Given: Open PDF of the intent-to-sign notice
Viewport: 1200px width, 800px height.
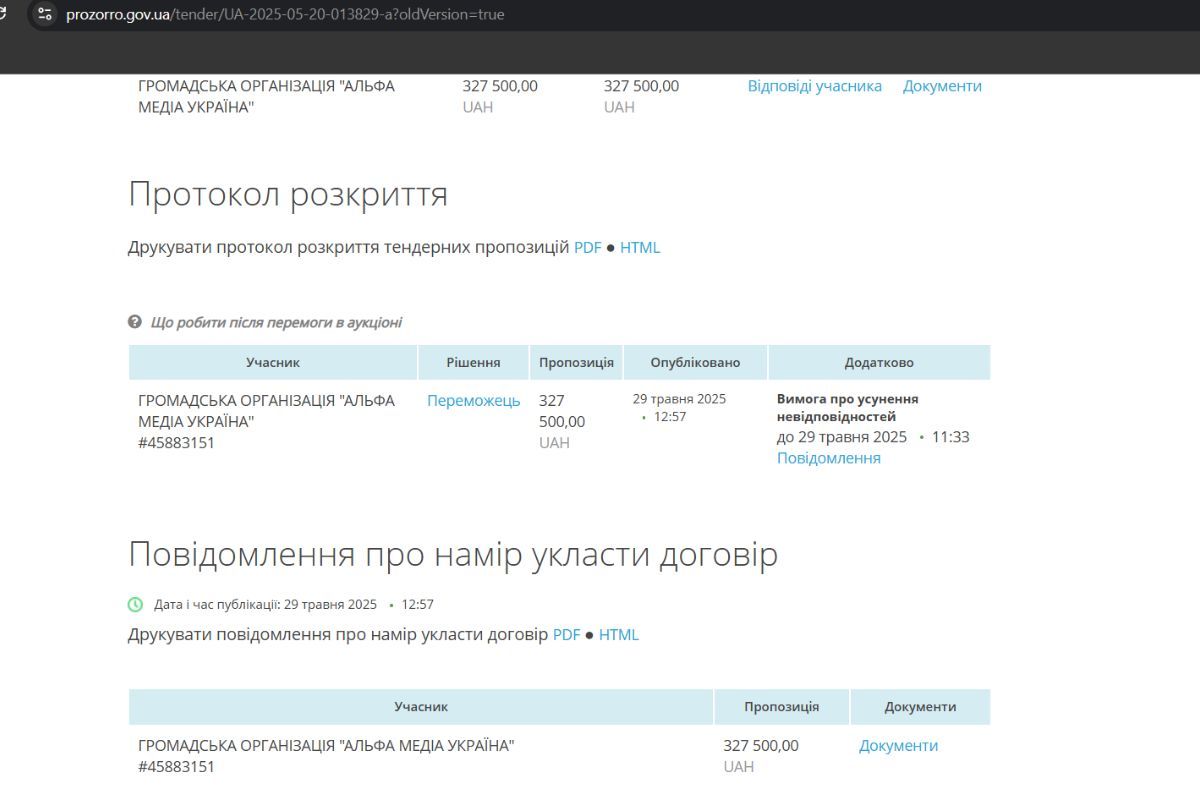Looking at the screenshot, I should 567,634.
